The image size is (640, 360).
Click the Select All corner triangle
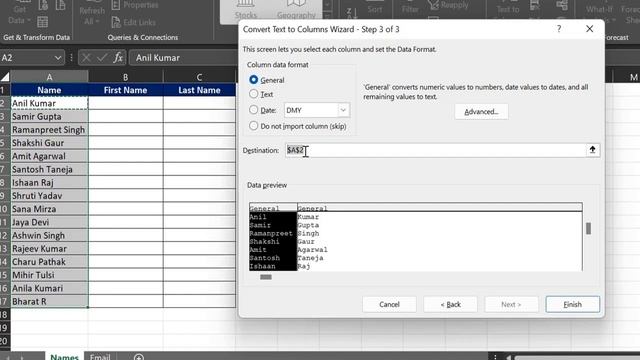[5, 77]
